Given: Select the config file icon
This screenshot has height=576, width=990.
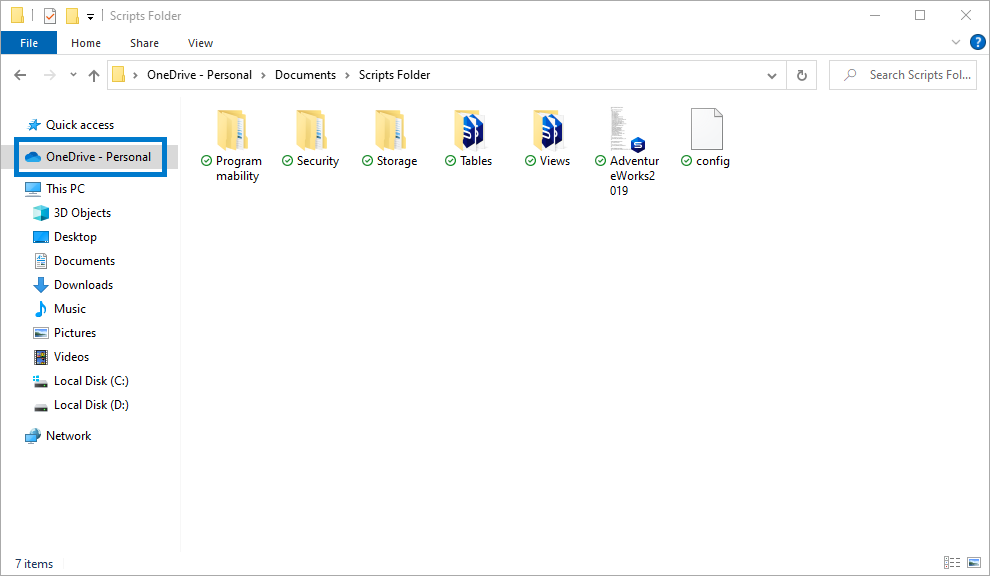Looking at the screenshot, I should (707, 129).
